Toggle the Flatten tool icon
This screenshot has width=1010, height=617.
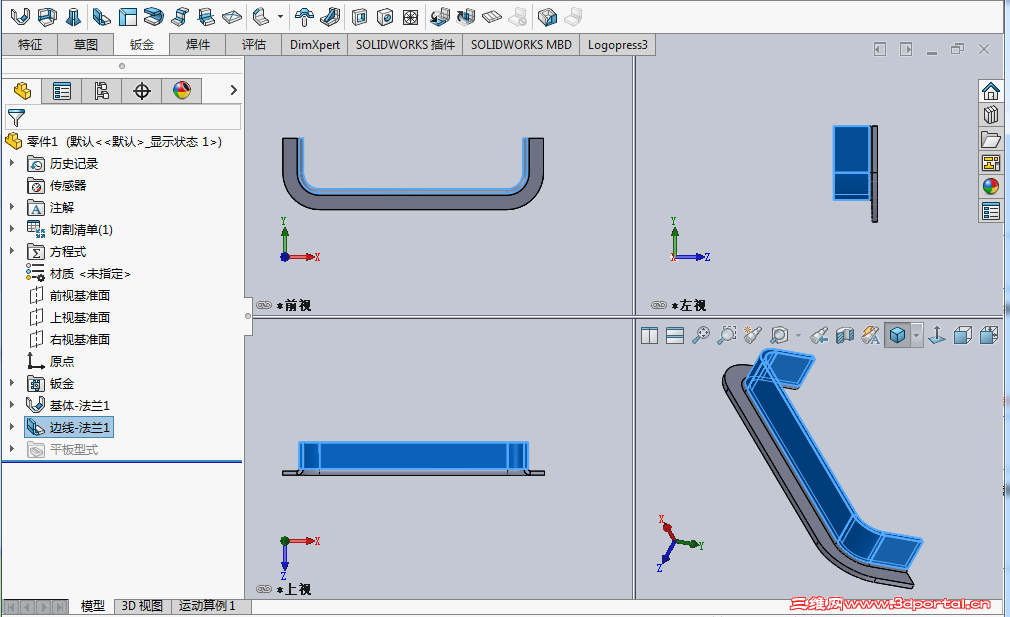[x=492, y=17]
